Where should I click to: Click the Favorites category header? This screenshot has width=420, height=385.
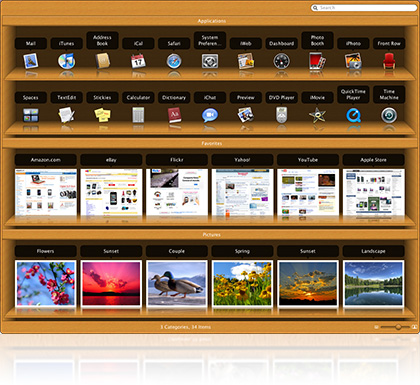click(212, 143)
